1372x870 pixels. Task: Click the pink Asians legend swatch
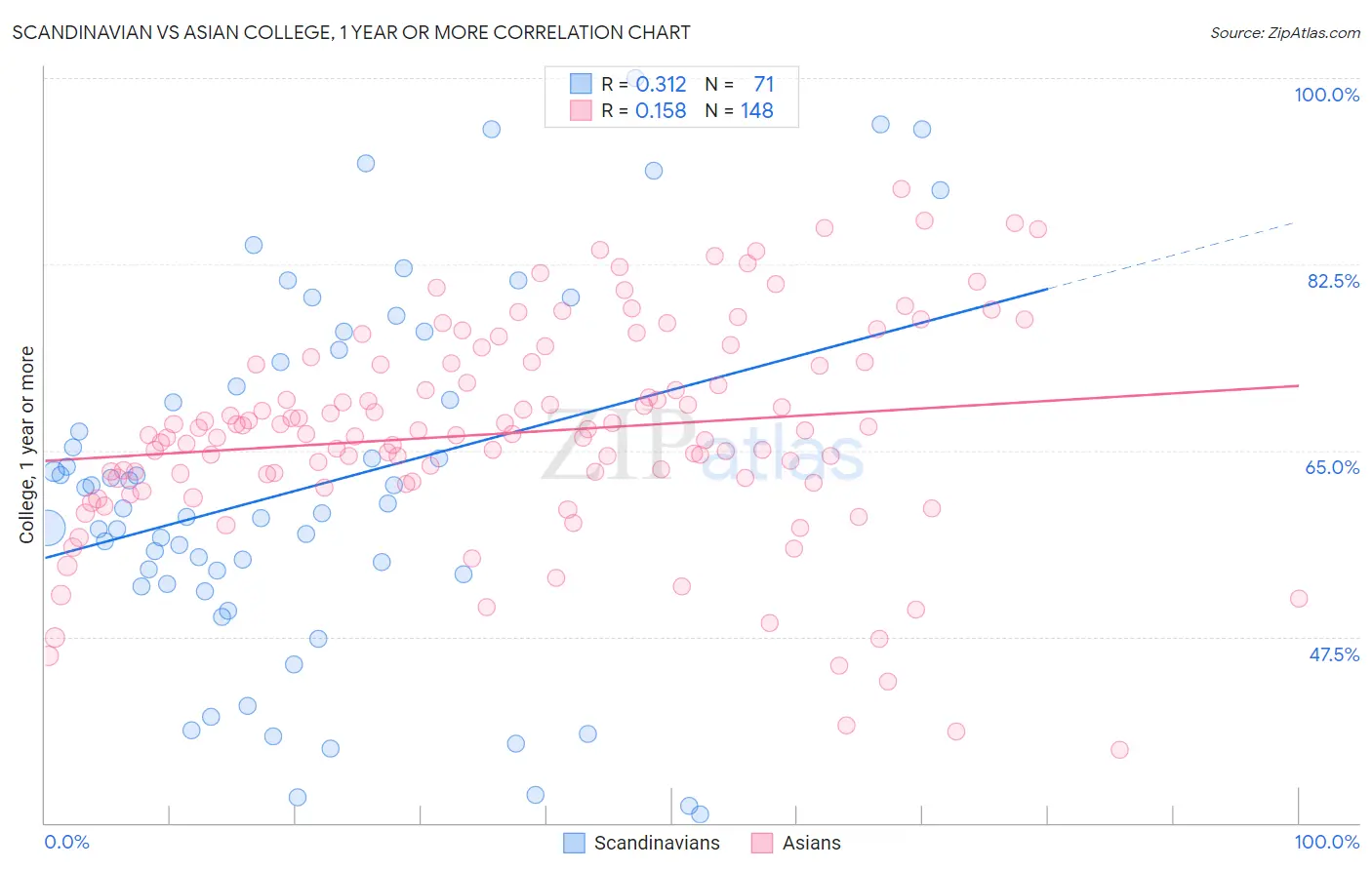tap(762, 843)
